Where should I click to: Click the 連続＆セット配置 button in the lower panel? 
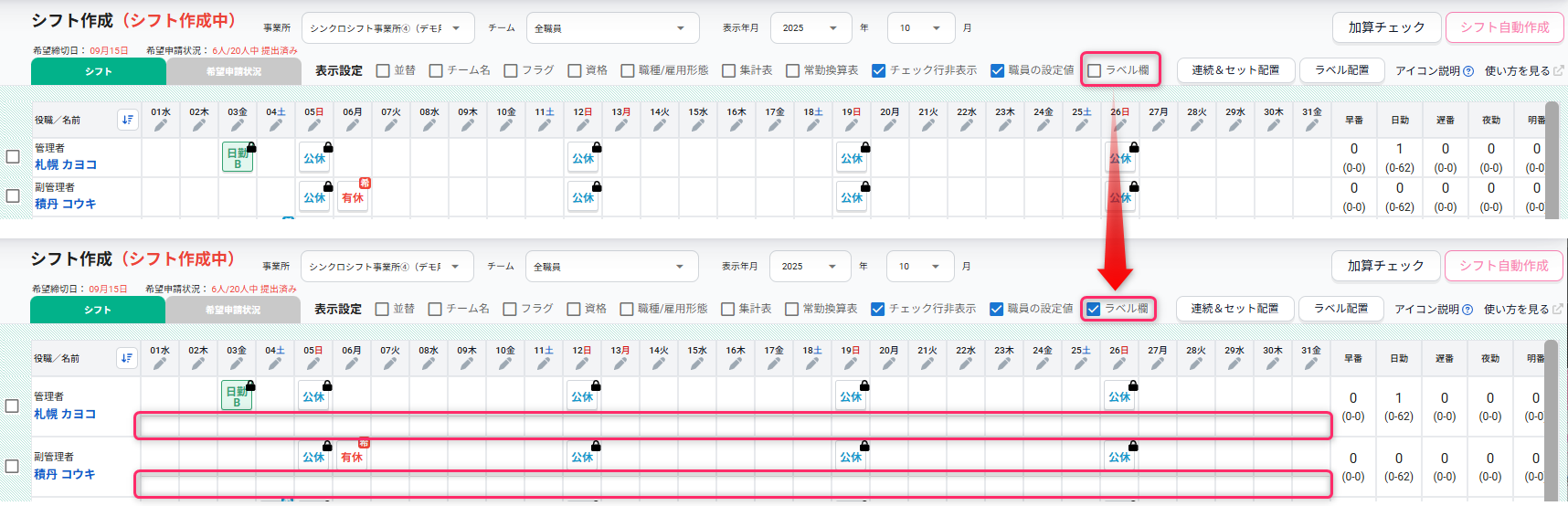pyautogui.click(x=1234, y=309)
